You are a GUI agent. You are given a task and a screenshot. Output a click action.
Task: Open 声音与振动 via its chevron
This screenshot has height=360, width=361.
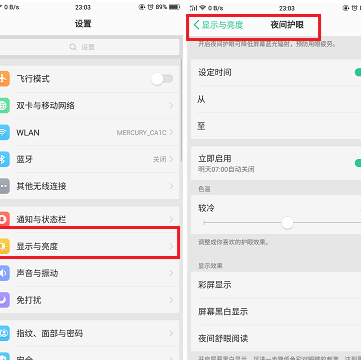pos(171,273)
